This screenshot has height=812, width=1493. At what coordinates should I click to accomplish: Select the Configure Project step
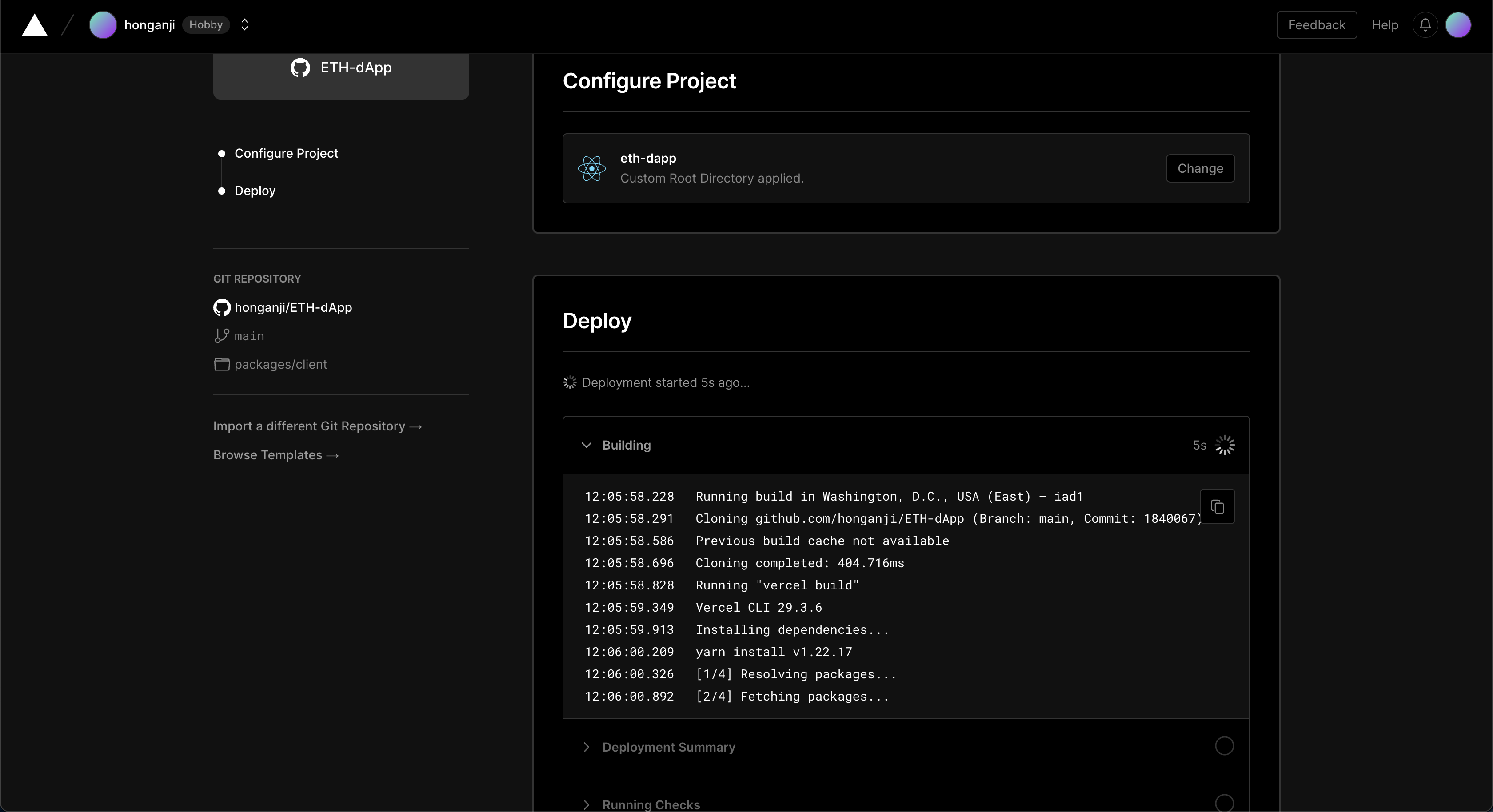coord(286,153)
